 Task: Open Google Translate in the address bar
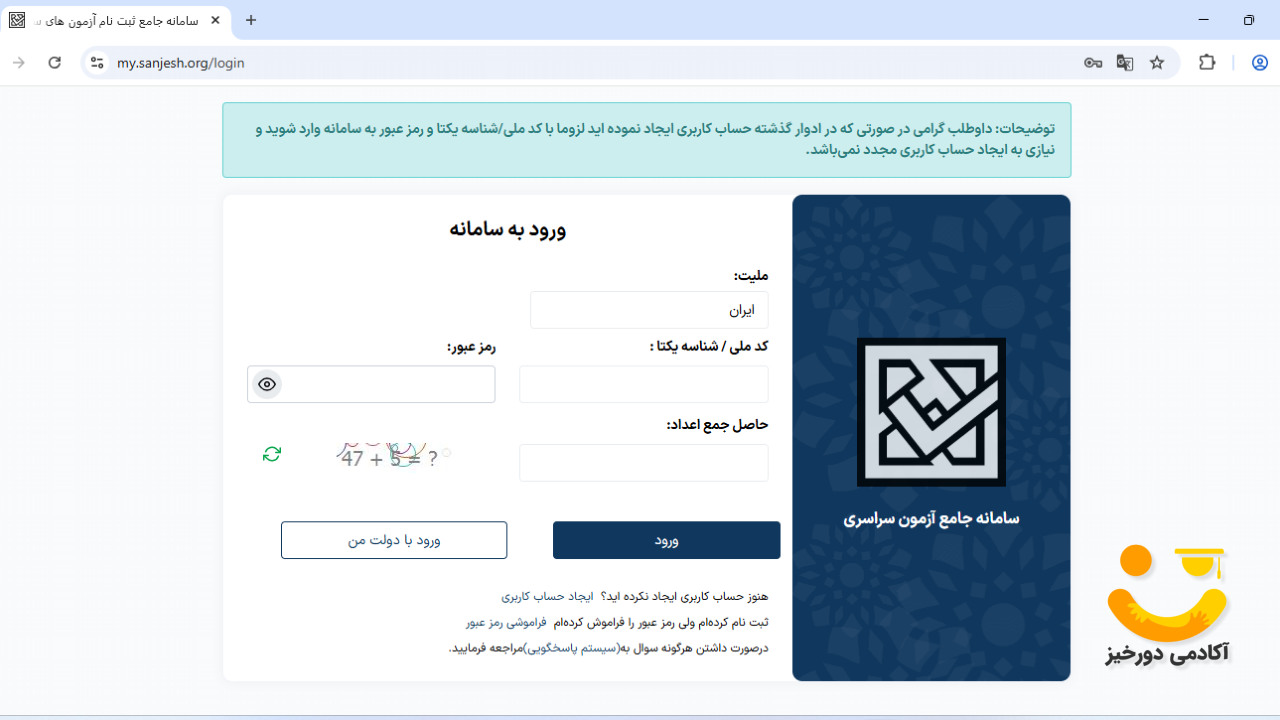pos(1124,62)
